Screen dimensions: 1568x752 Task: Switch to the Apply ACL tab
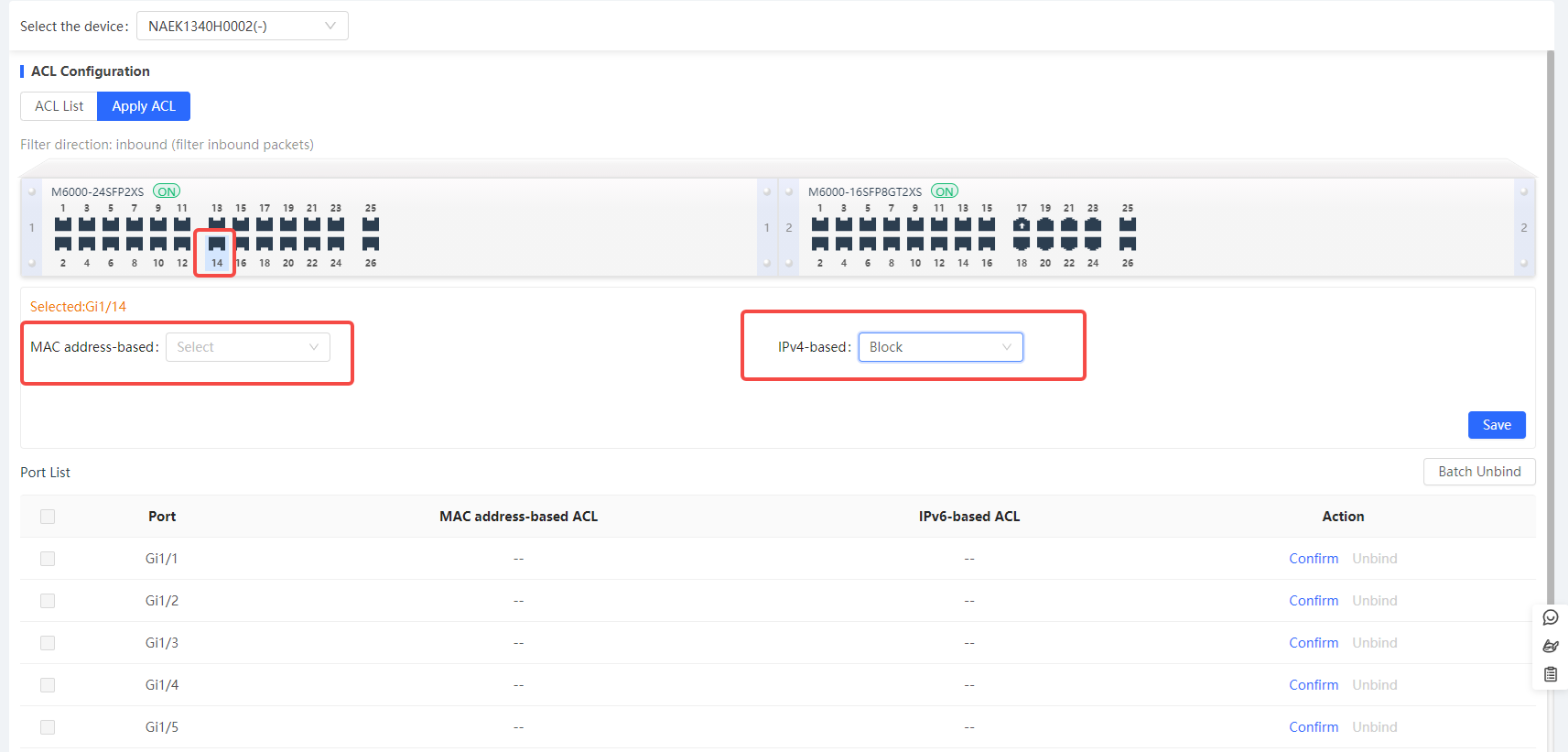point(144,106)
